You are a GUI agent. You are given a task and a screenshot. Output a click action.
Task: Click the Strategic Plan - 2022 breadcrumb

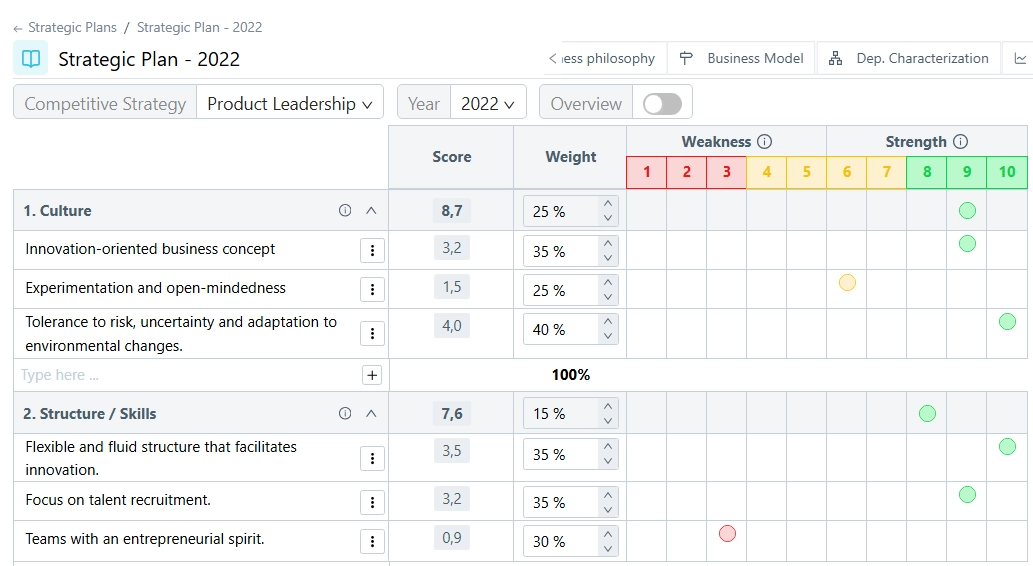point(199,28)
